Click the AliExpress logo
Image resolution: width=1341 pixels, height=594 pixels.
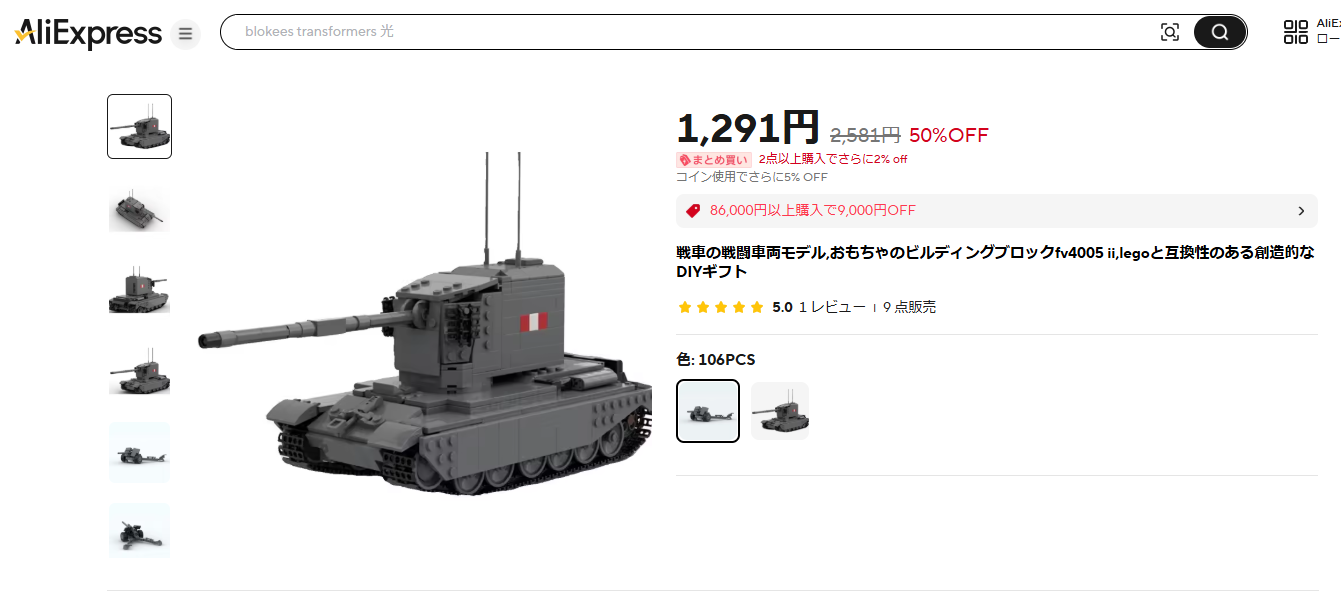[x=88, y=33]
